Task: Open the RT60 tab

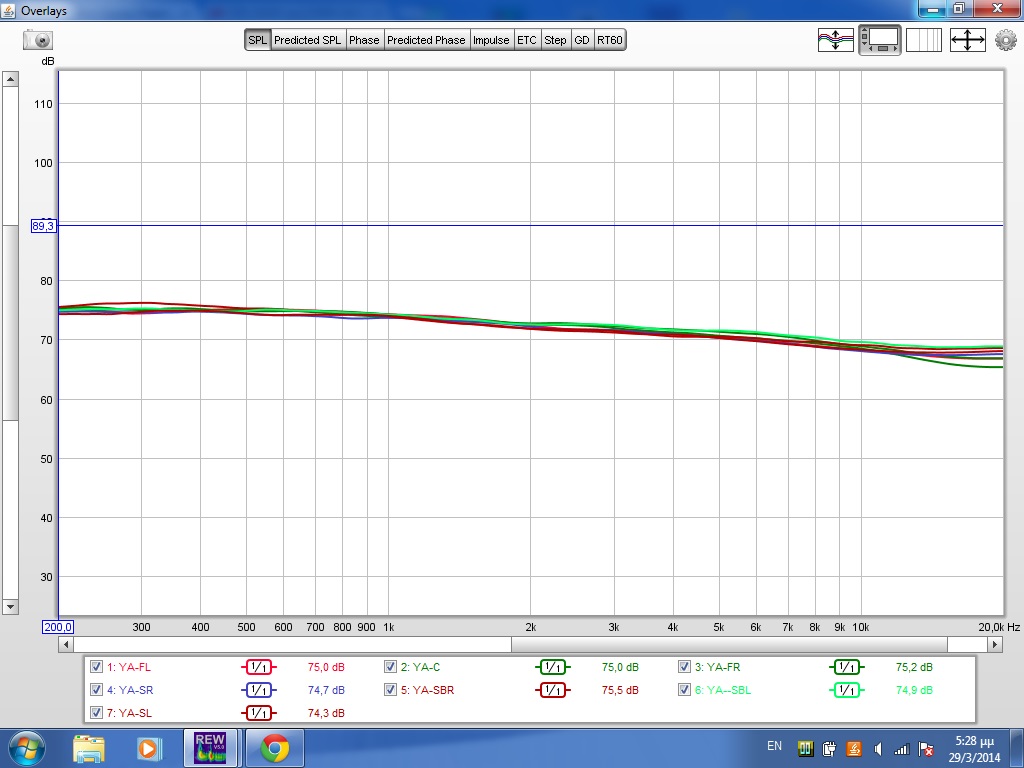Action: (x=610, y=40)
